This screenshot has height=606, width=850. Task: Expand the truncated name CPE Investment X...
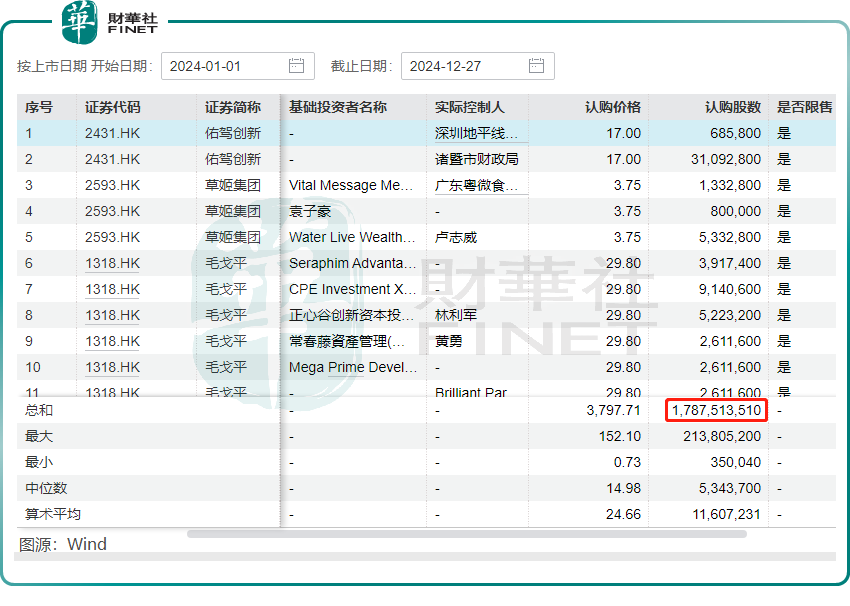349,291
